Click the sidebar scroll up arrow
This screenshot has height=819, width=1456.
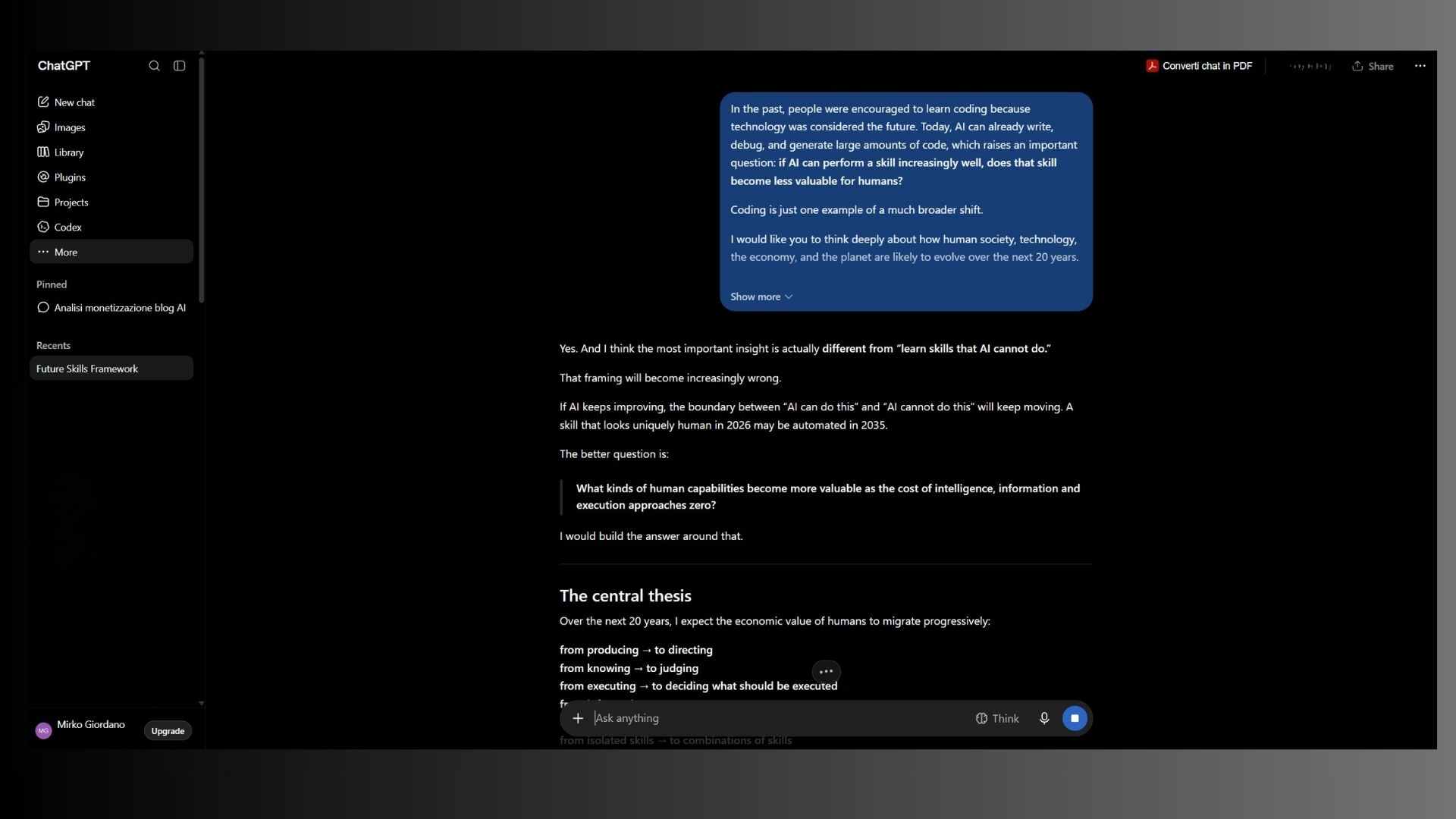click(x=202, y=53)
